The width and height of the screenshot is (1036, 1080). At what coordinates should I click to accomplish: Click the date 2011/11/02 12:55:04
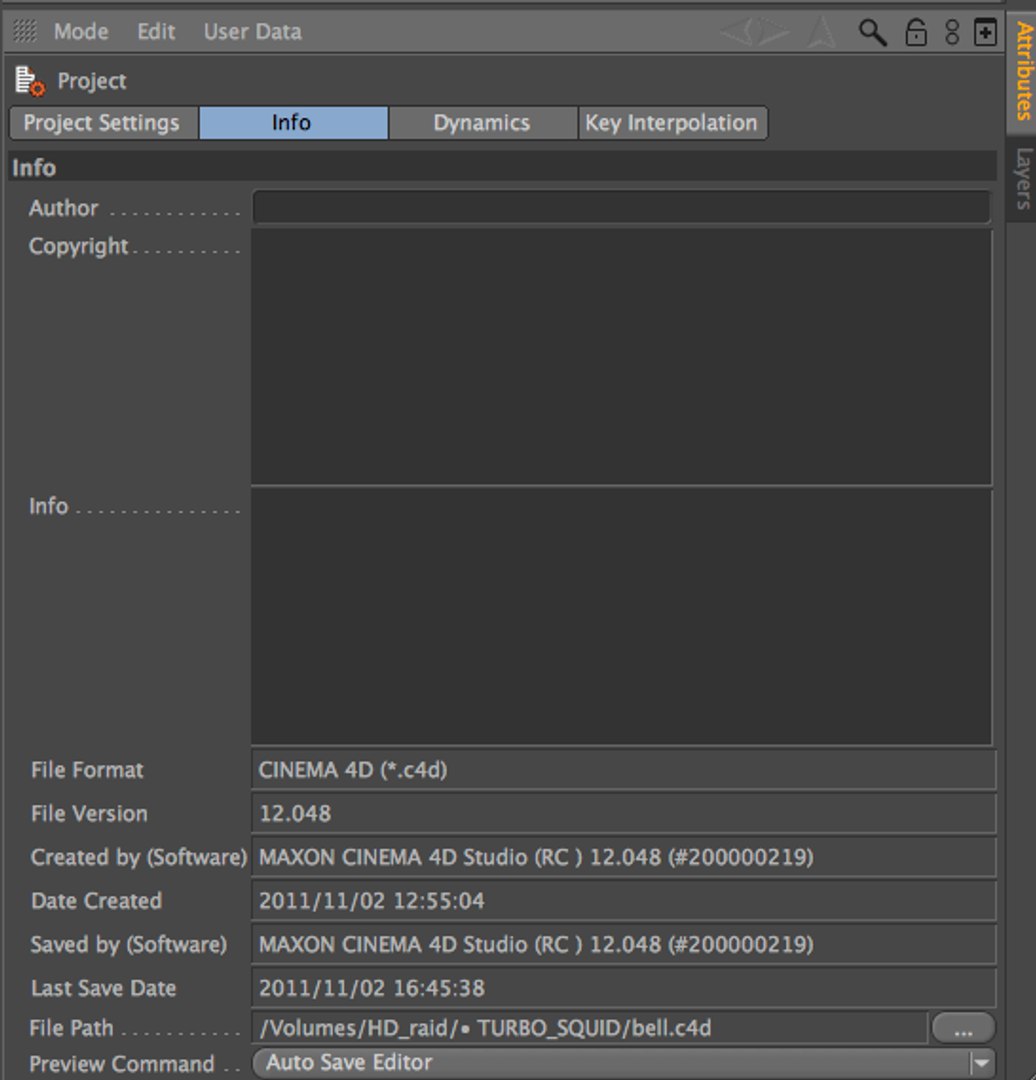(x=372, y=901)
